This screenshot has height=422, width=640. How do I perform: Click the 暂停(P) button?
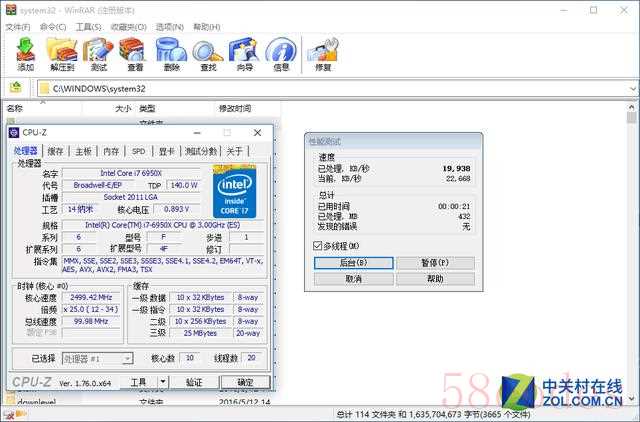[x=435, y=263]
